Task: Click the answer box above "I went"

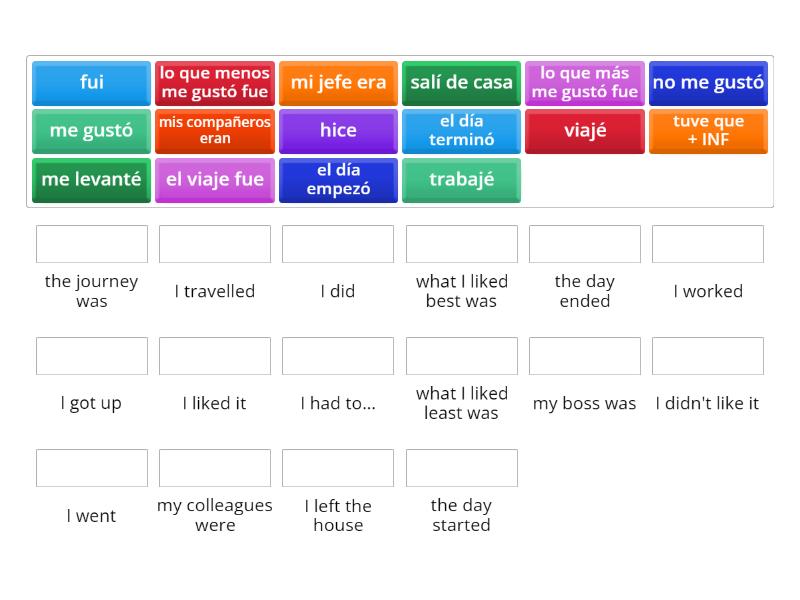Action: [x=91, y=467]
